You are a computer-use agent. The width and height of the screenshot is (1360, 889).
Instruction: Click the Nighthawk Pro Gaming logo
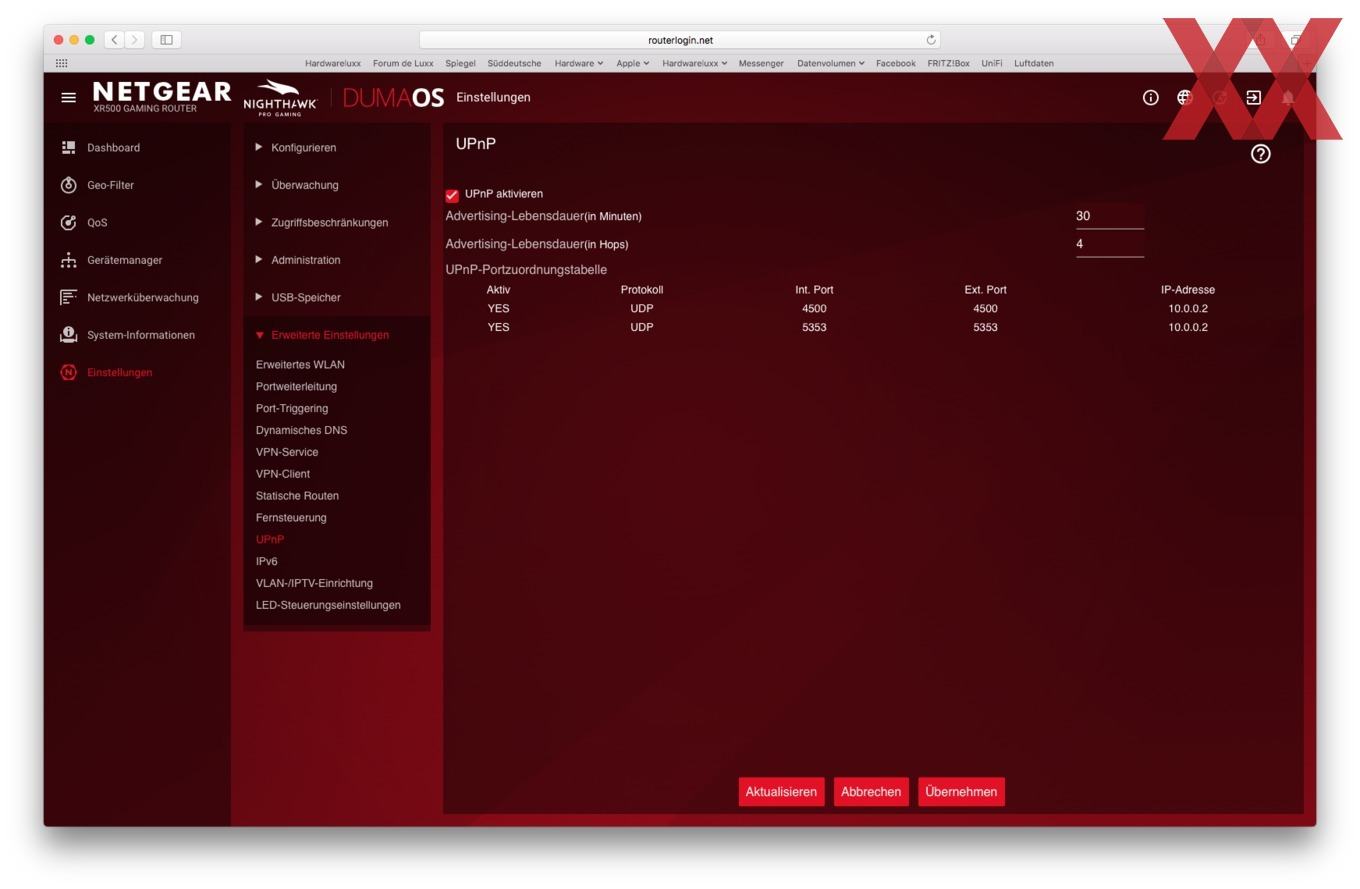pos(280,98)
